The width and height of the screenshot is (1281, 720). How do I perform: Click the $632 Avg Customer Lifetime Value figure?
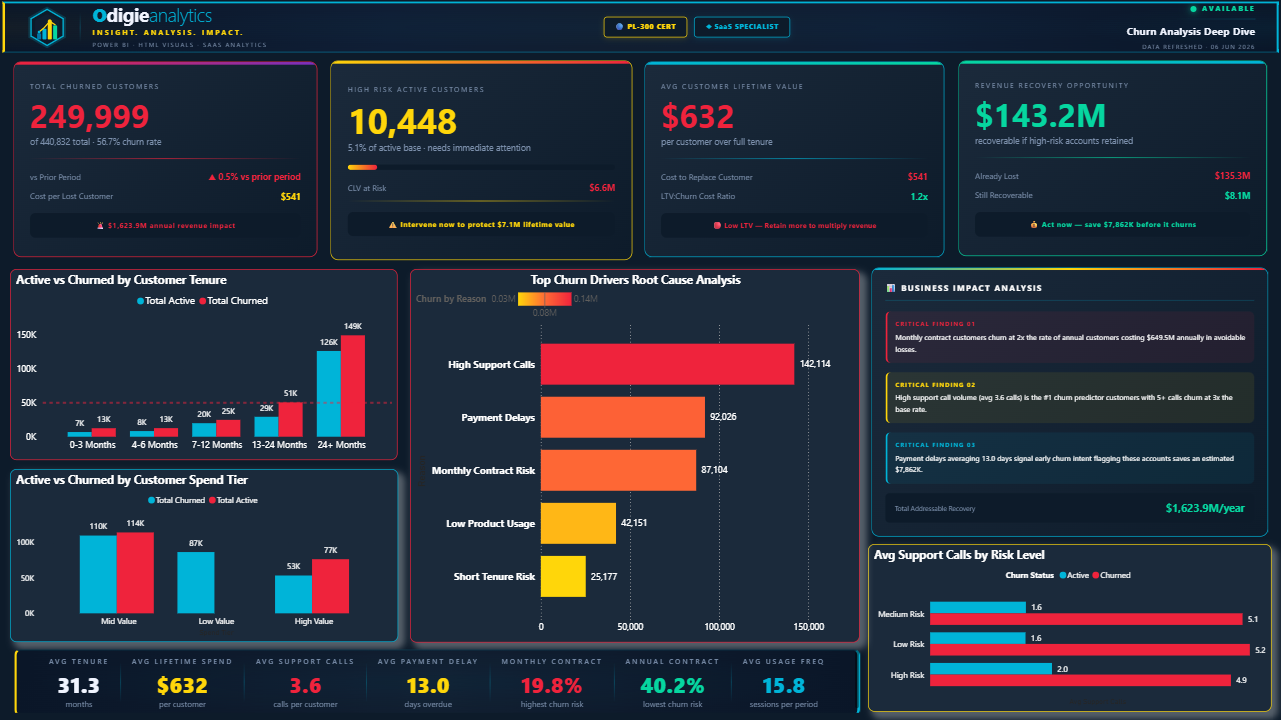point(698,117)
